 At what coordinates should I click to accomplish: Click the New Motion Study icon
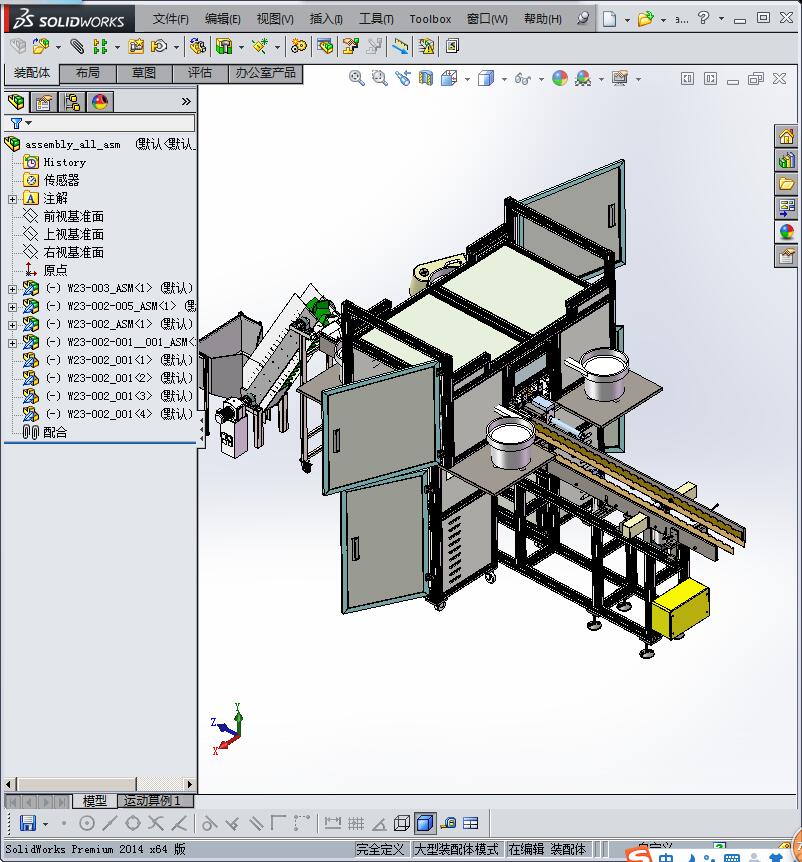tap(299, 46)
